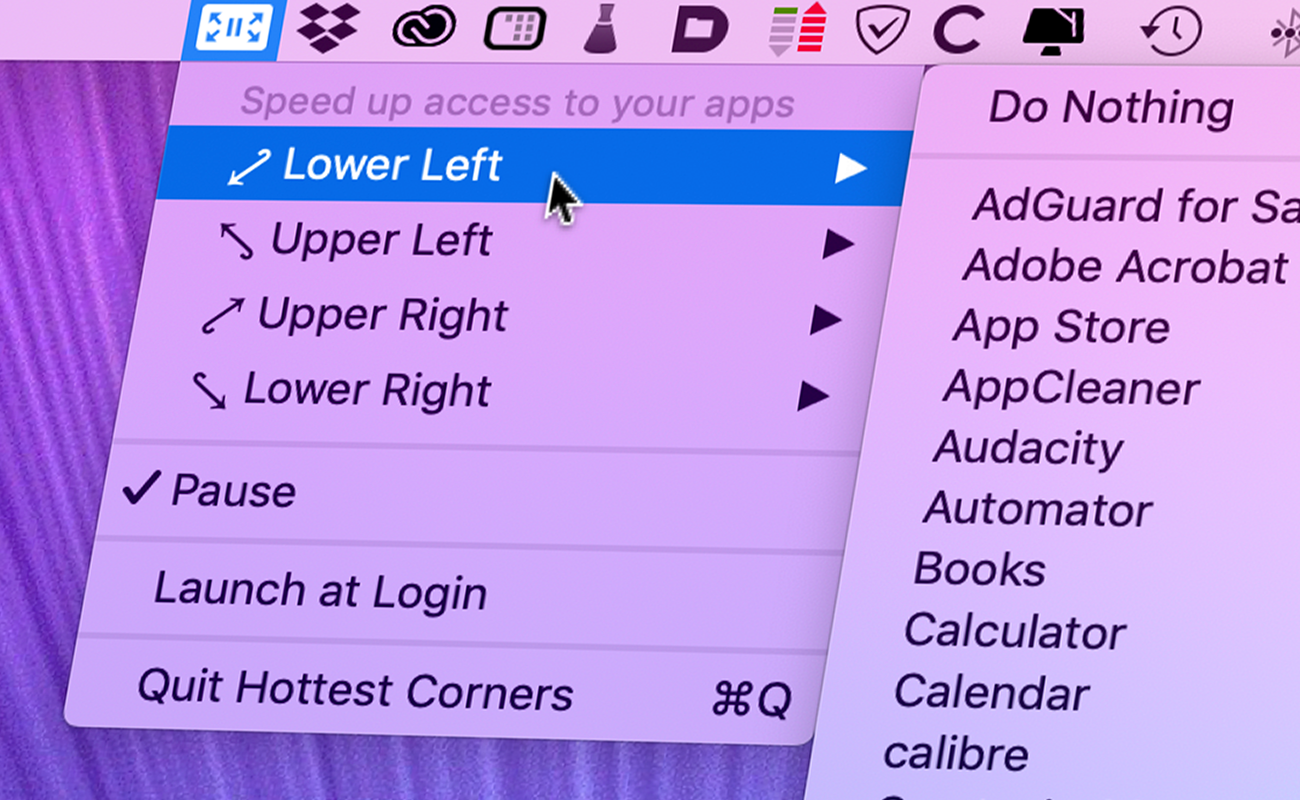Click the Hottest Corners menu bar icon

(233, 27)
